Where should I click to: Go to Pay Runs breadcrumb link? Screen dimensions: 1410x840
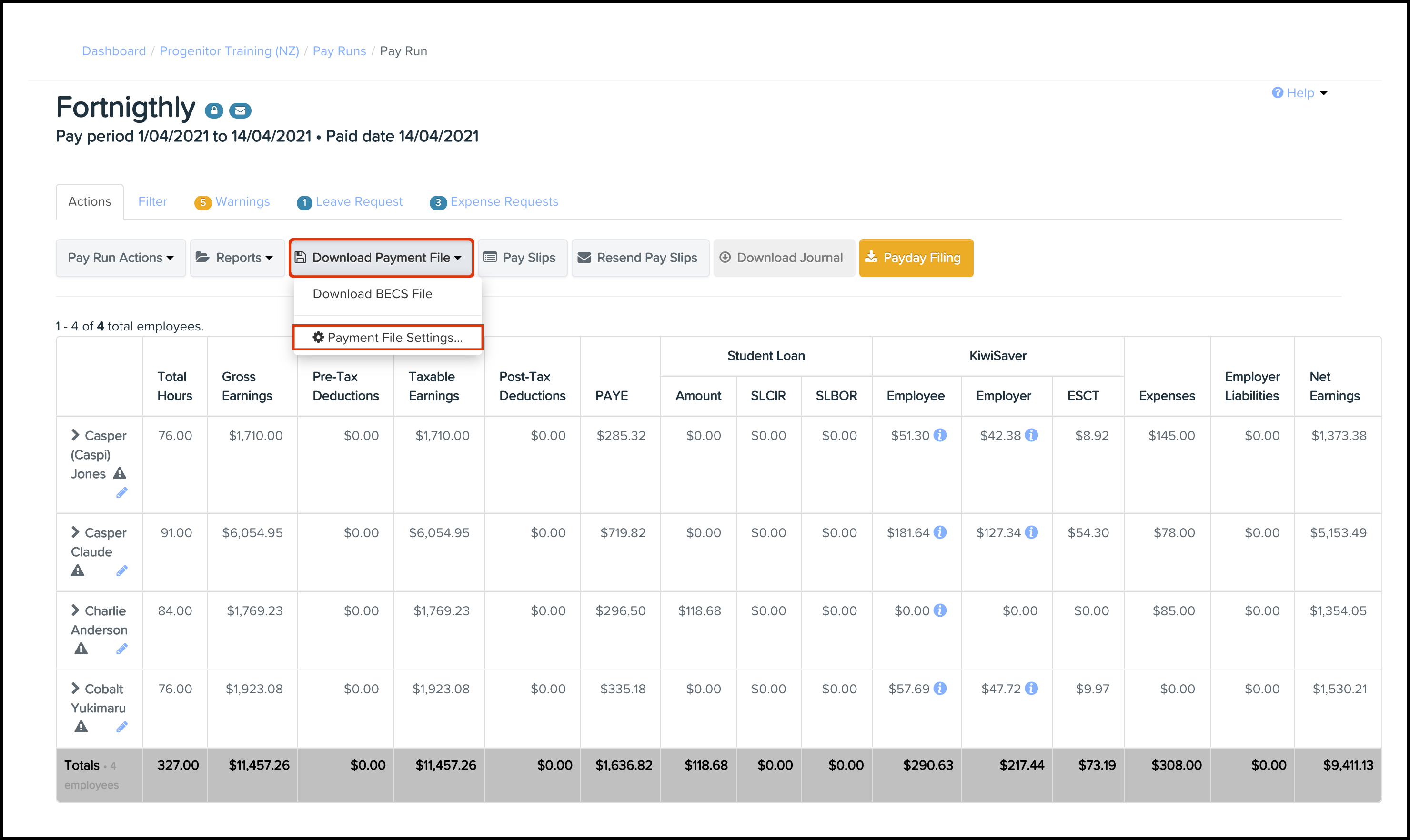[x=339, y=51]
